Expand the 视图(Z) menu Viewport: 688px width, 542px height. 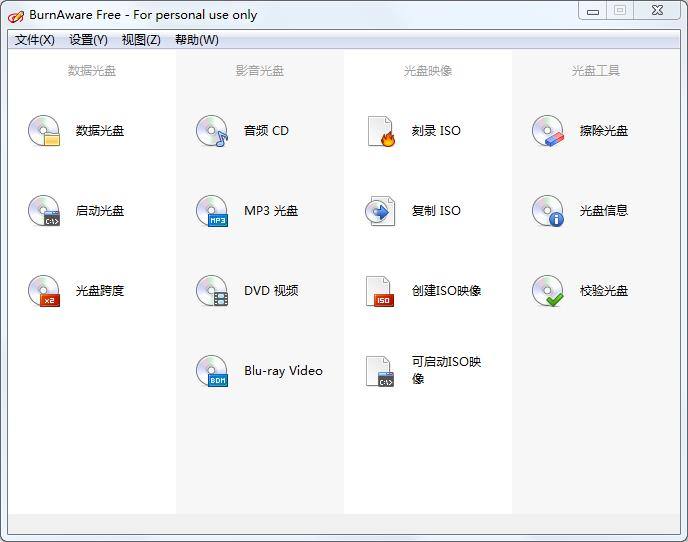[141, 40]
